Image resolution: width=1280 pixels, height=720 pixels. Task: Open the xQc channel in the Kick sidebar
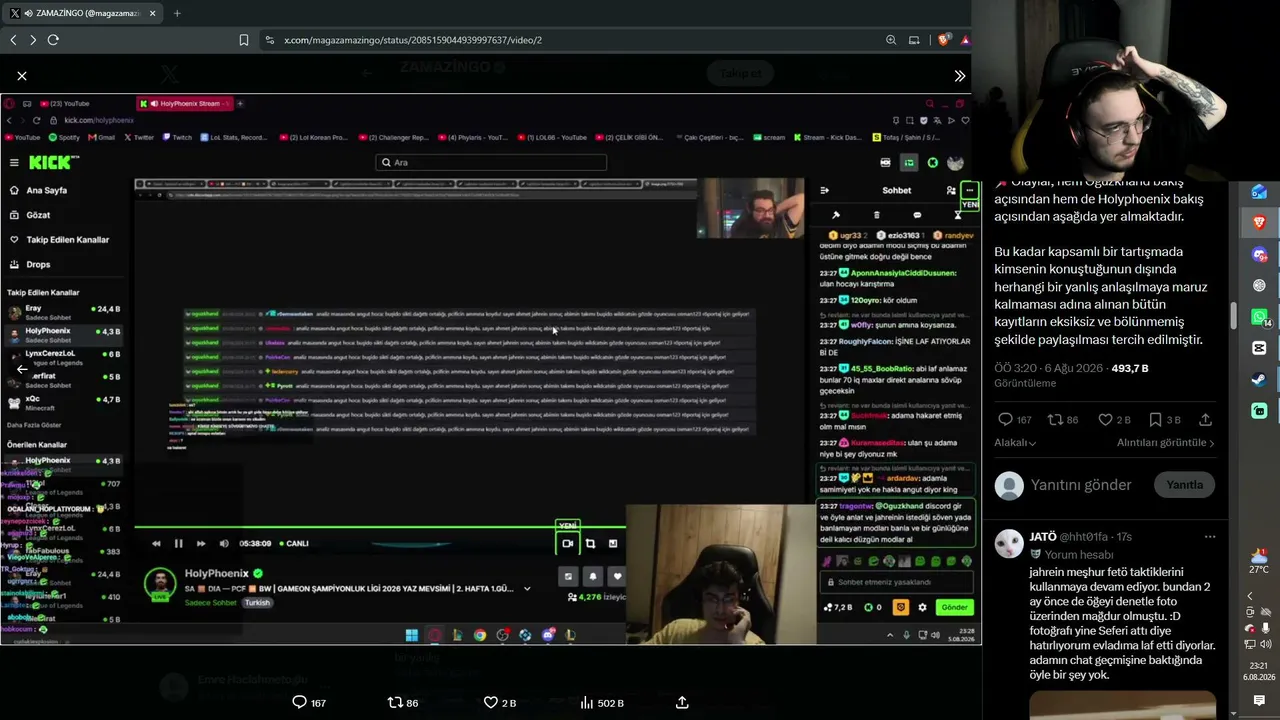coord(65,403)
